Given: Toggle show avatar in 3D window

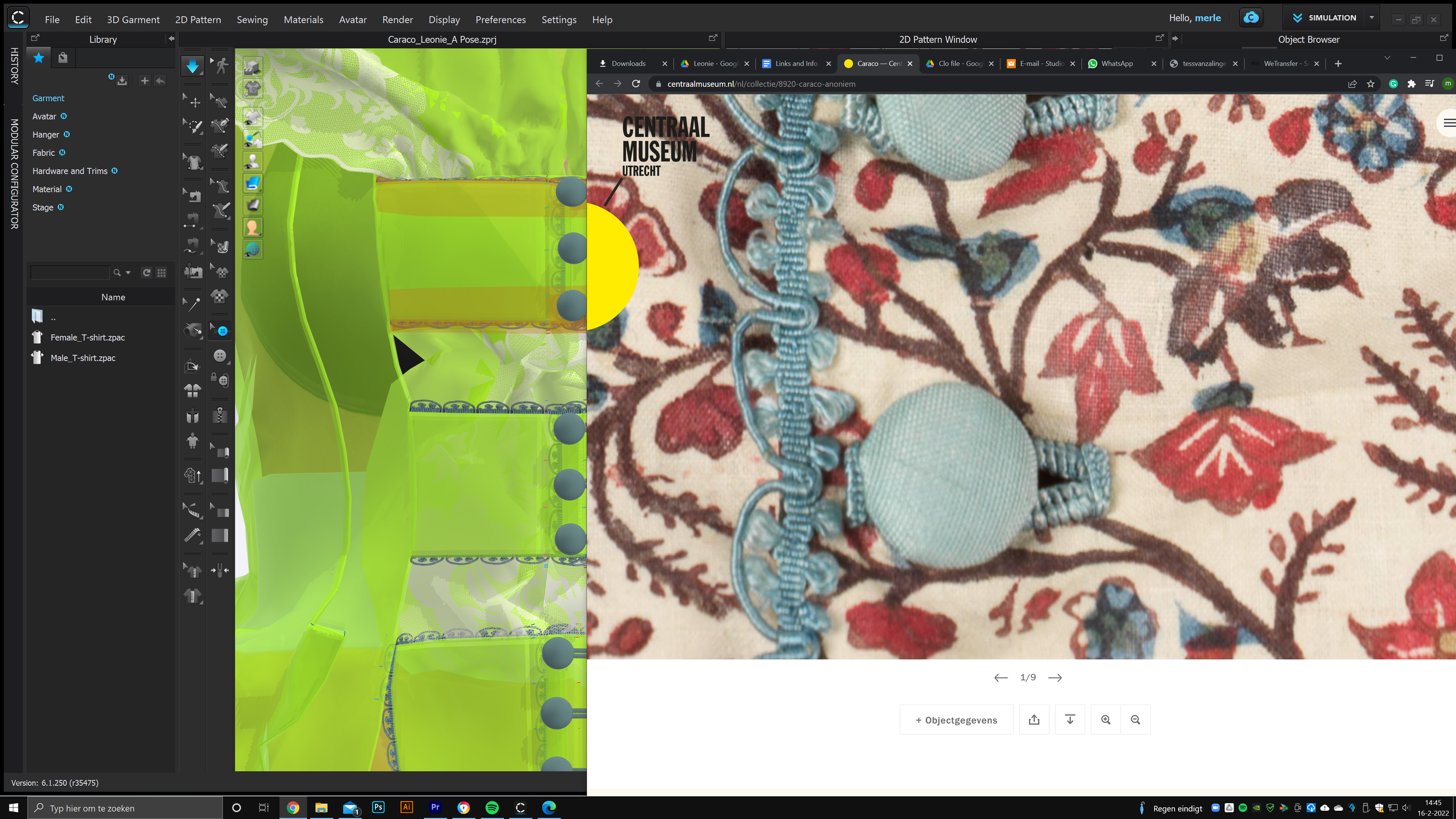Looking at the screenshot, I should tap(252, 161).
